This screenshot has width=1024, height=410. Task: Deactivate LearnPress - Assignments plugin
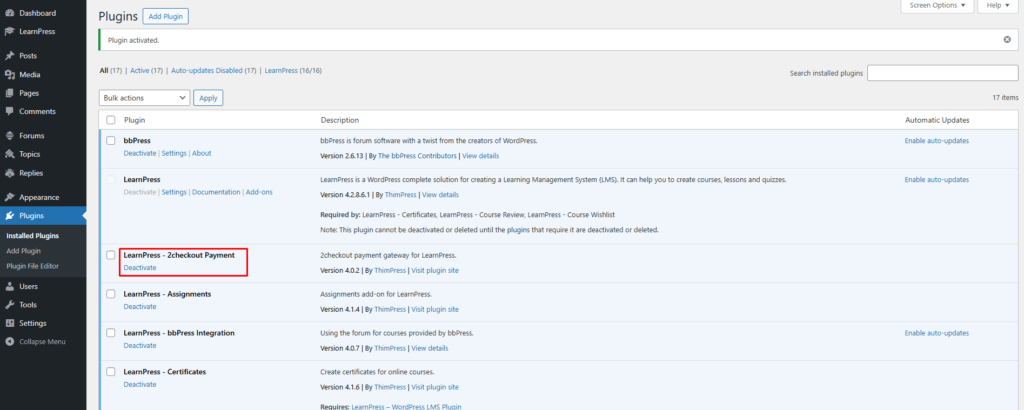140,306
